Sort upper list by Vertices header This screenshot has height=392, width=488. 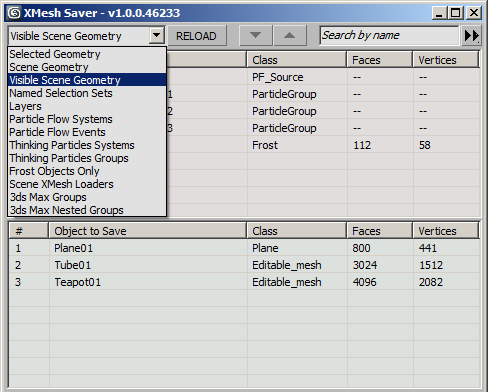[446, 60]
